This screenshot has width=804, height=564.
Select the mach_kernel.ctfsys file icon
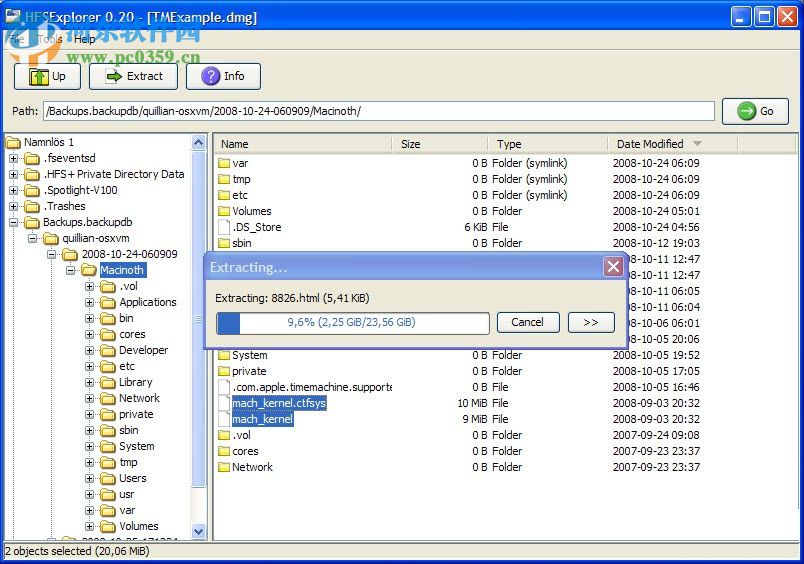tap(224, 403)
